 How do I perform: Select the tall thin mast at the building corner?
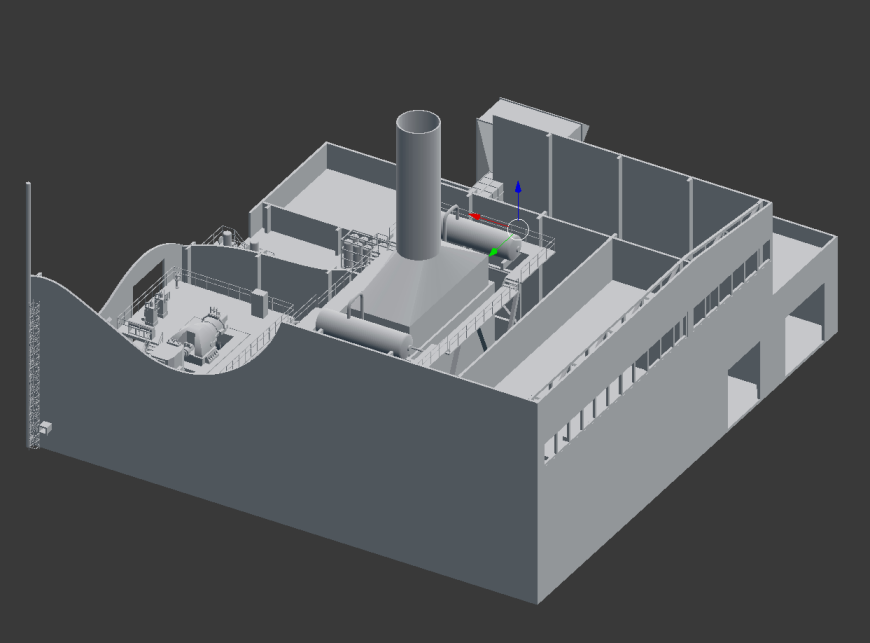point(28,314)
